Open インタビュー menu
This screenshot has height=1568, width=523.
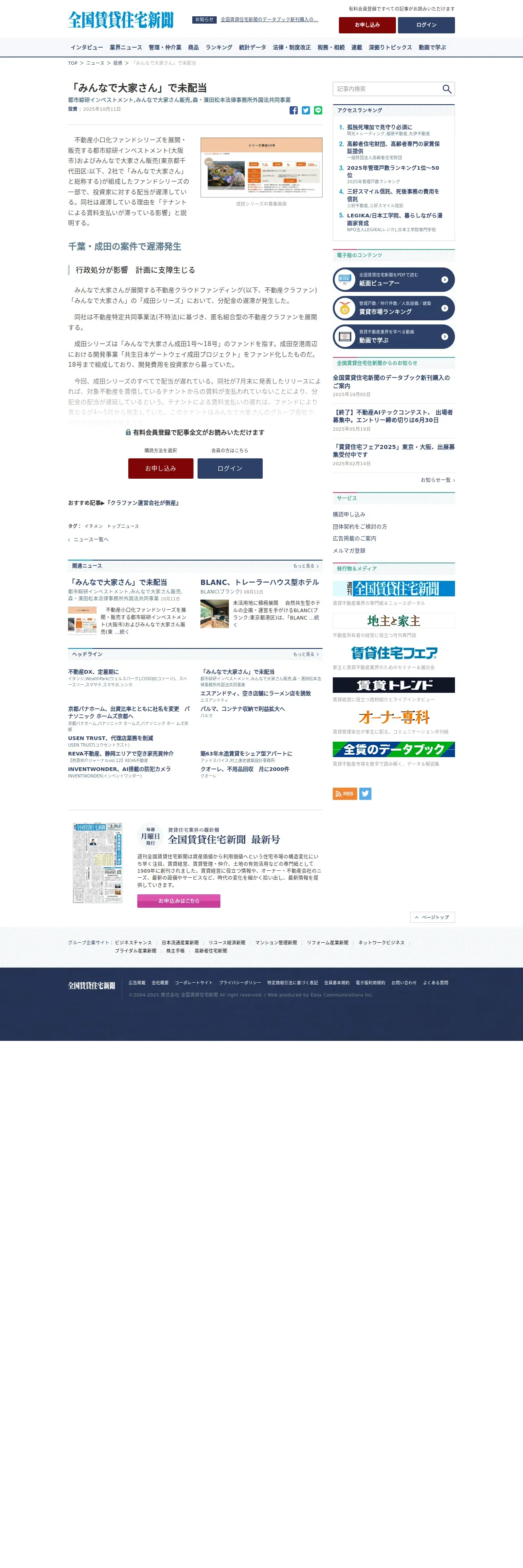[x=86, y=48]
